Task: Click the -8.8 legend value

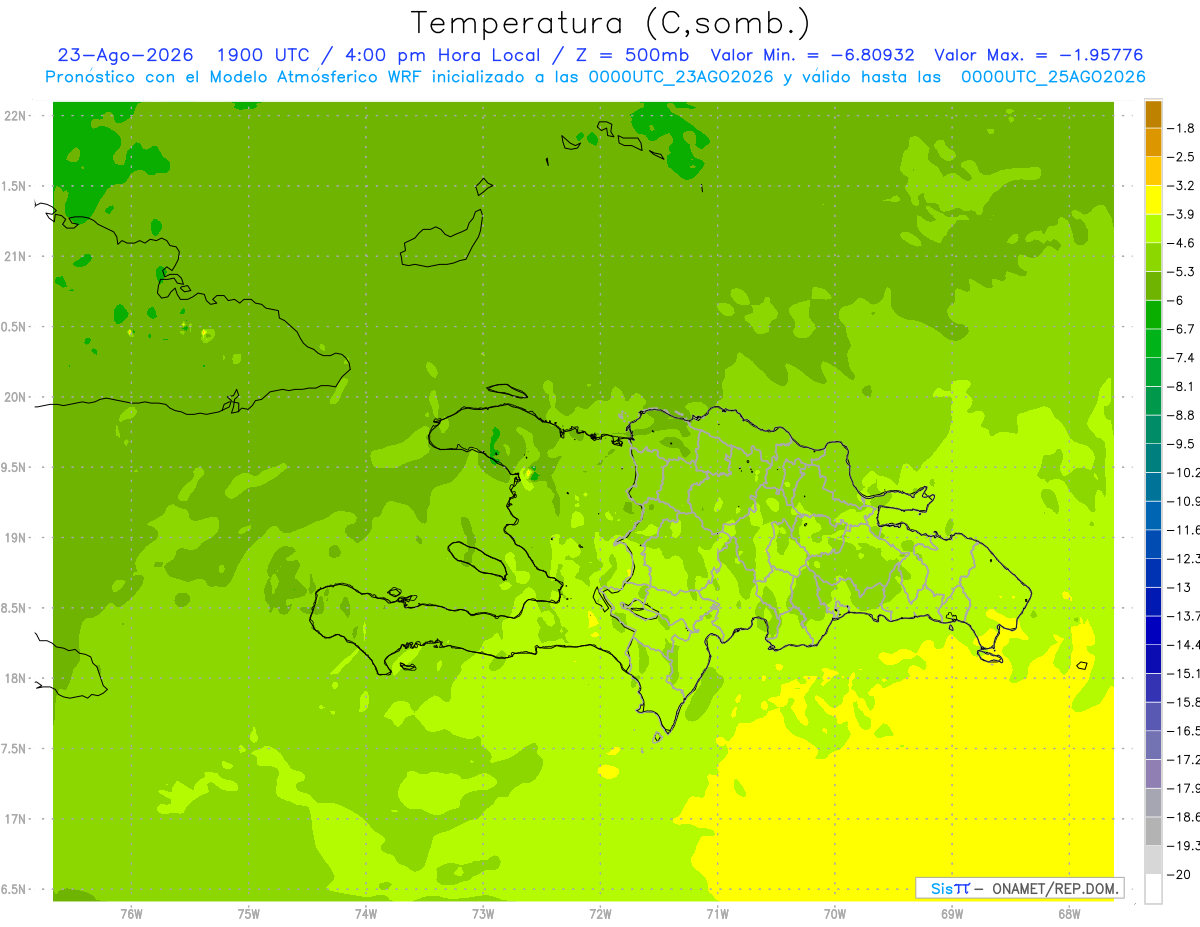Action: pyautogui.click(x=1182, y=415)
